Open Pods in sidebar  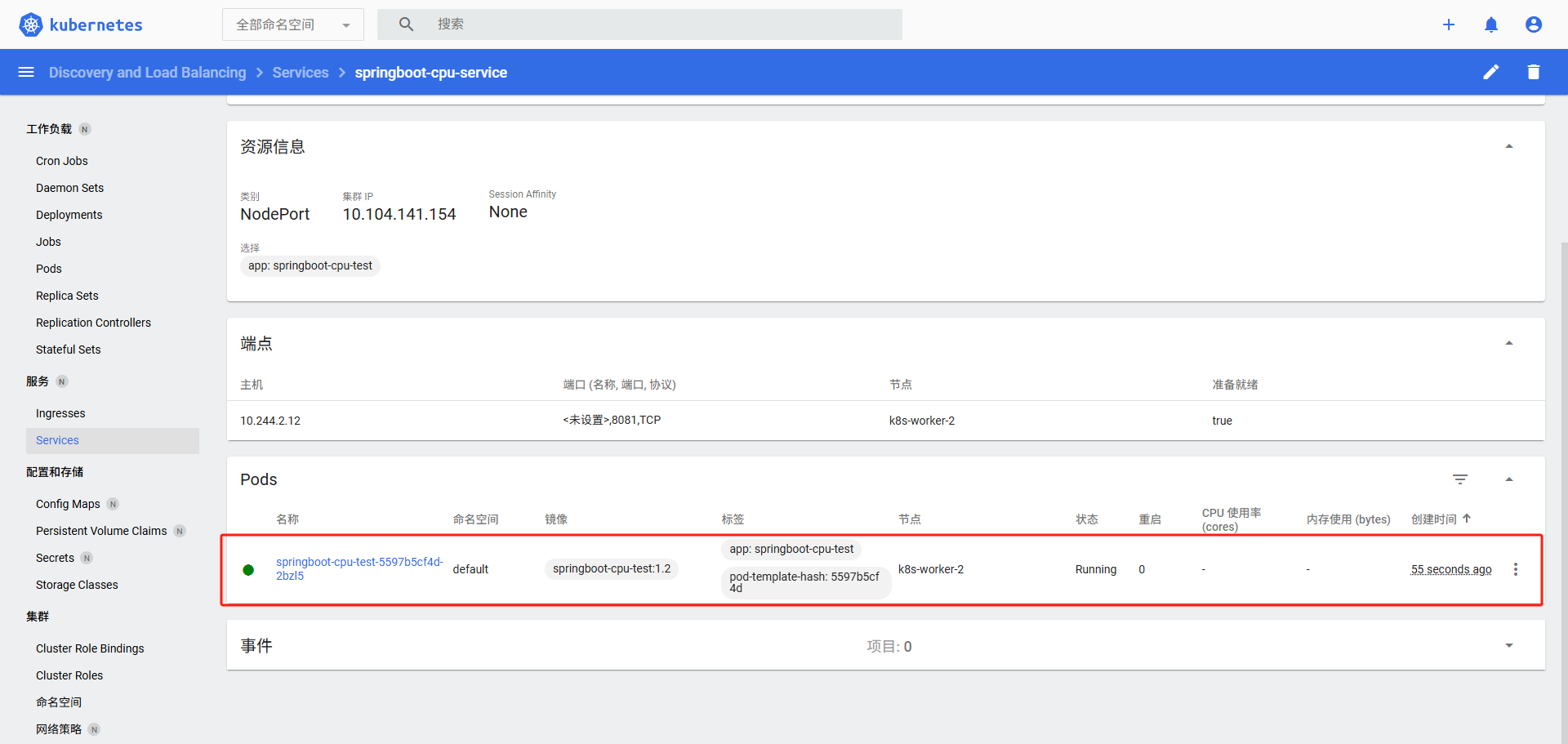point(49,269)
